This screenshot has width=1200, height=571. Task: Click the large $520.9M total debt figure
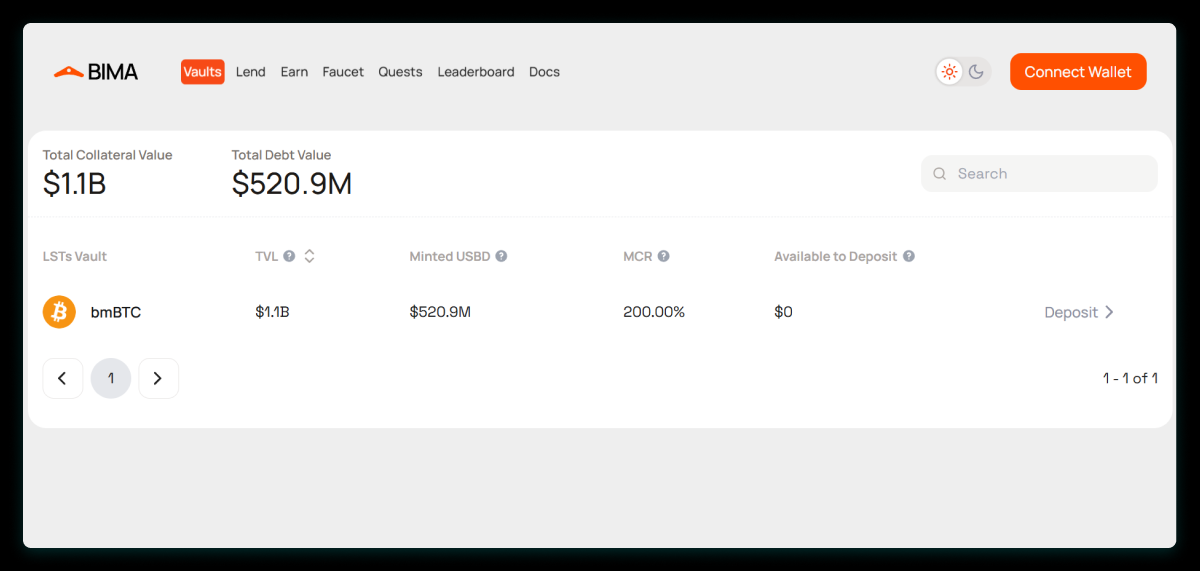tap(292, 184)
